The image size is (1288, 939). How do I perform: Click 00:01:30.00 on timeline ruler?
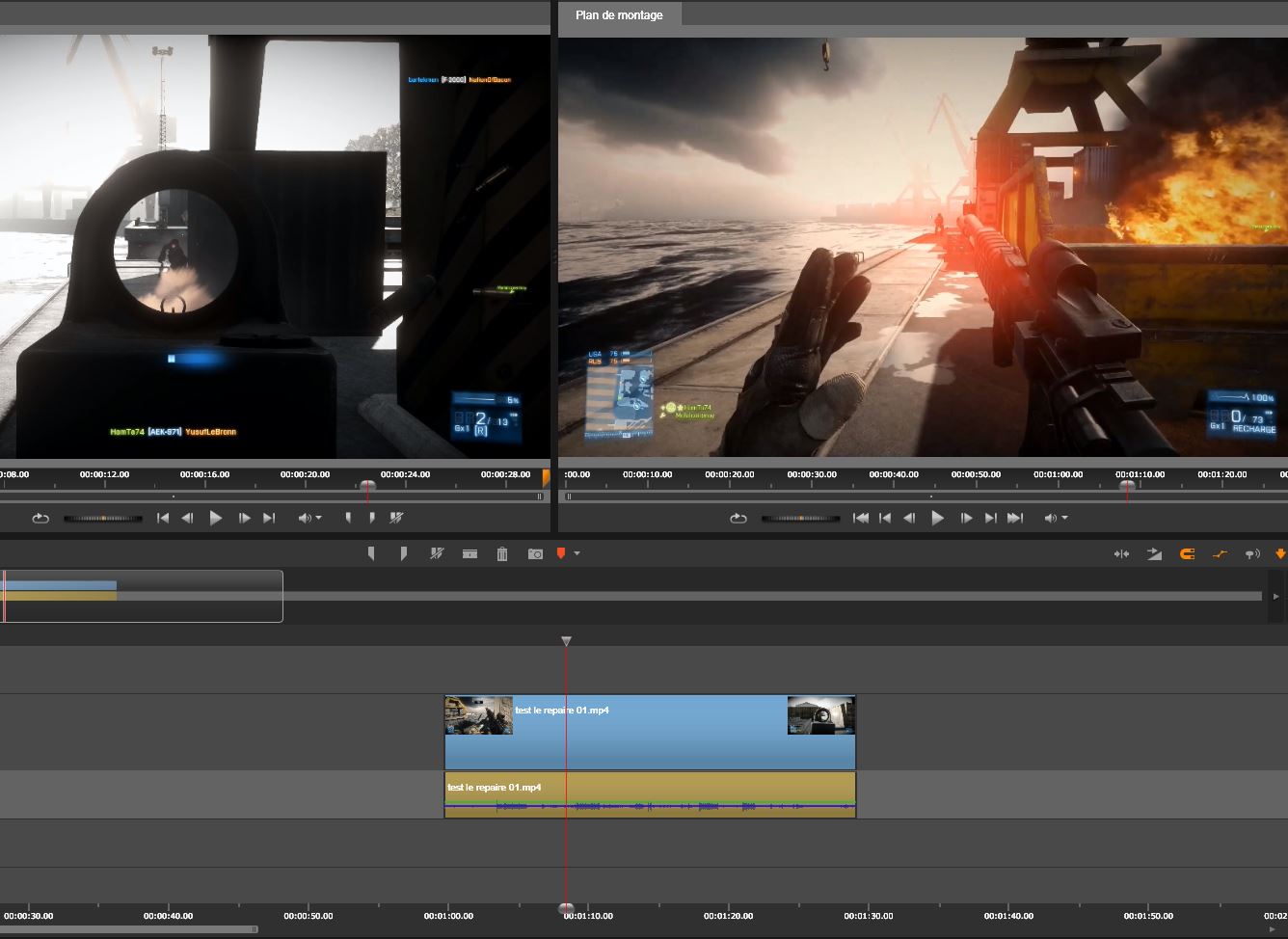869,916
